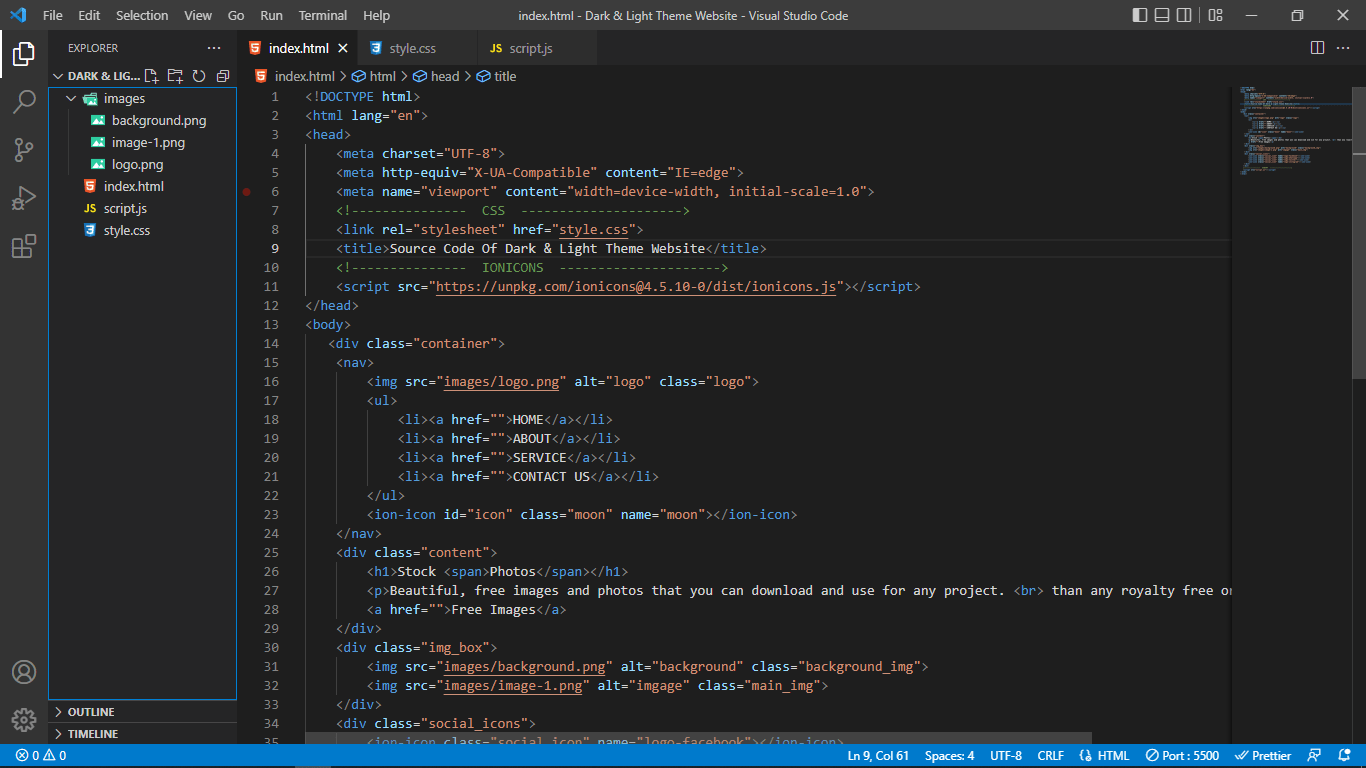Image resolution: width=1366 pixels, height=768 pixels.
Task: Open the Accounts menu icon
Action: pyautogui.click(x=24, y=672)
